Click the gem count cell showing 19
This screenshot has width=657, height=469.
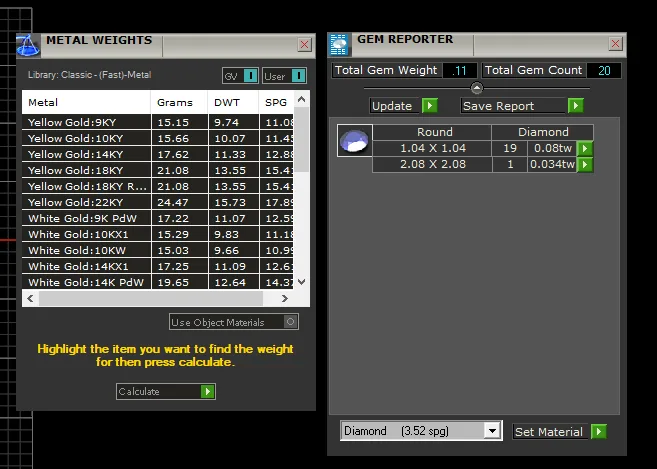click(x=510, y=148)
